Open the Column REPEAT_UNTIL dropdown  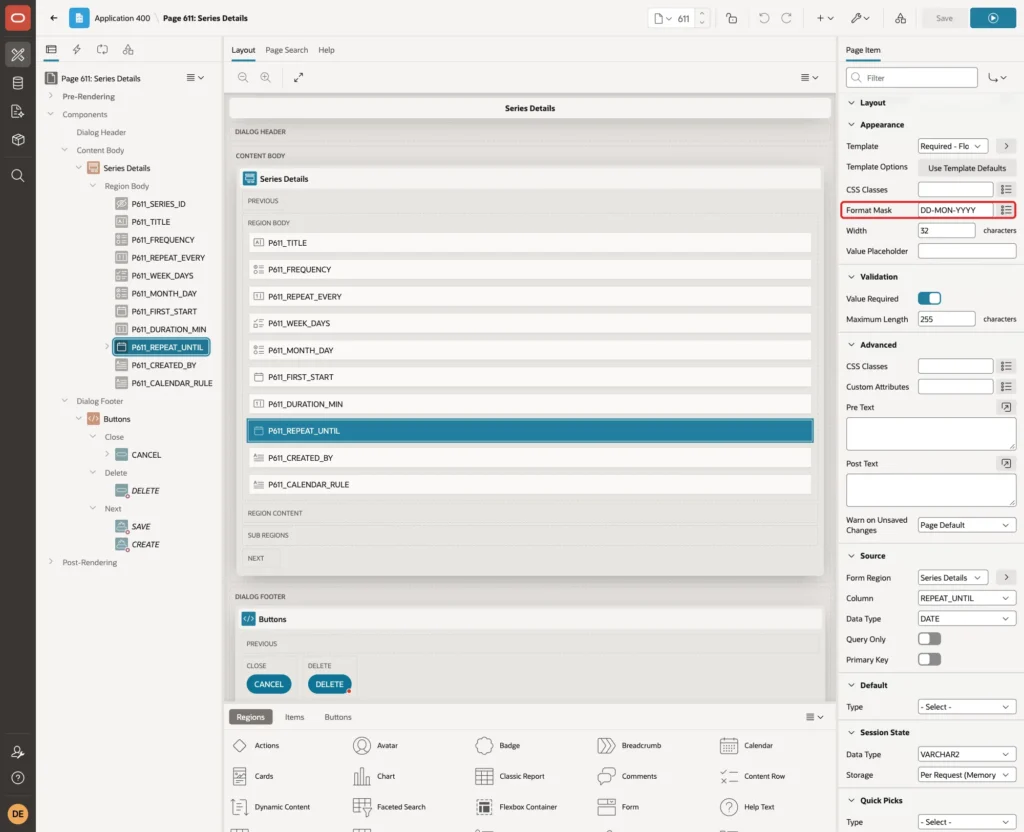[x=967, y=598]
